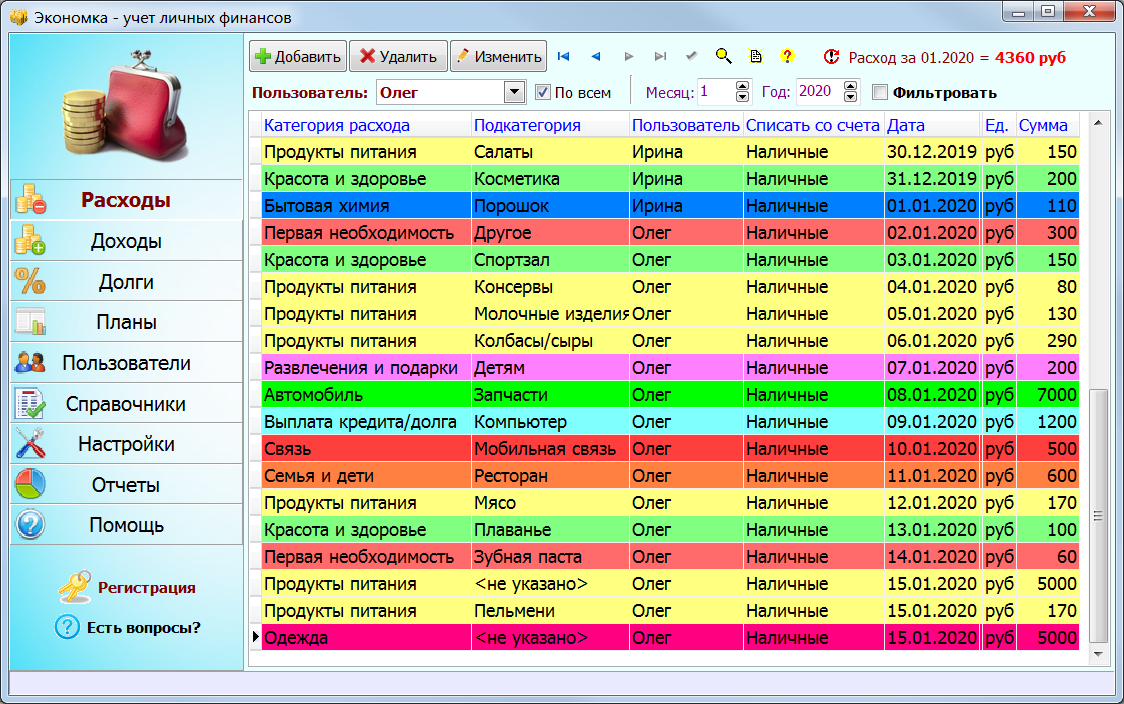Open the Расходы section
Viewport: 1124px width, 704px height.
[x=127, y=199]
